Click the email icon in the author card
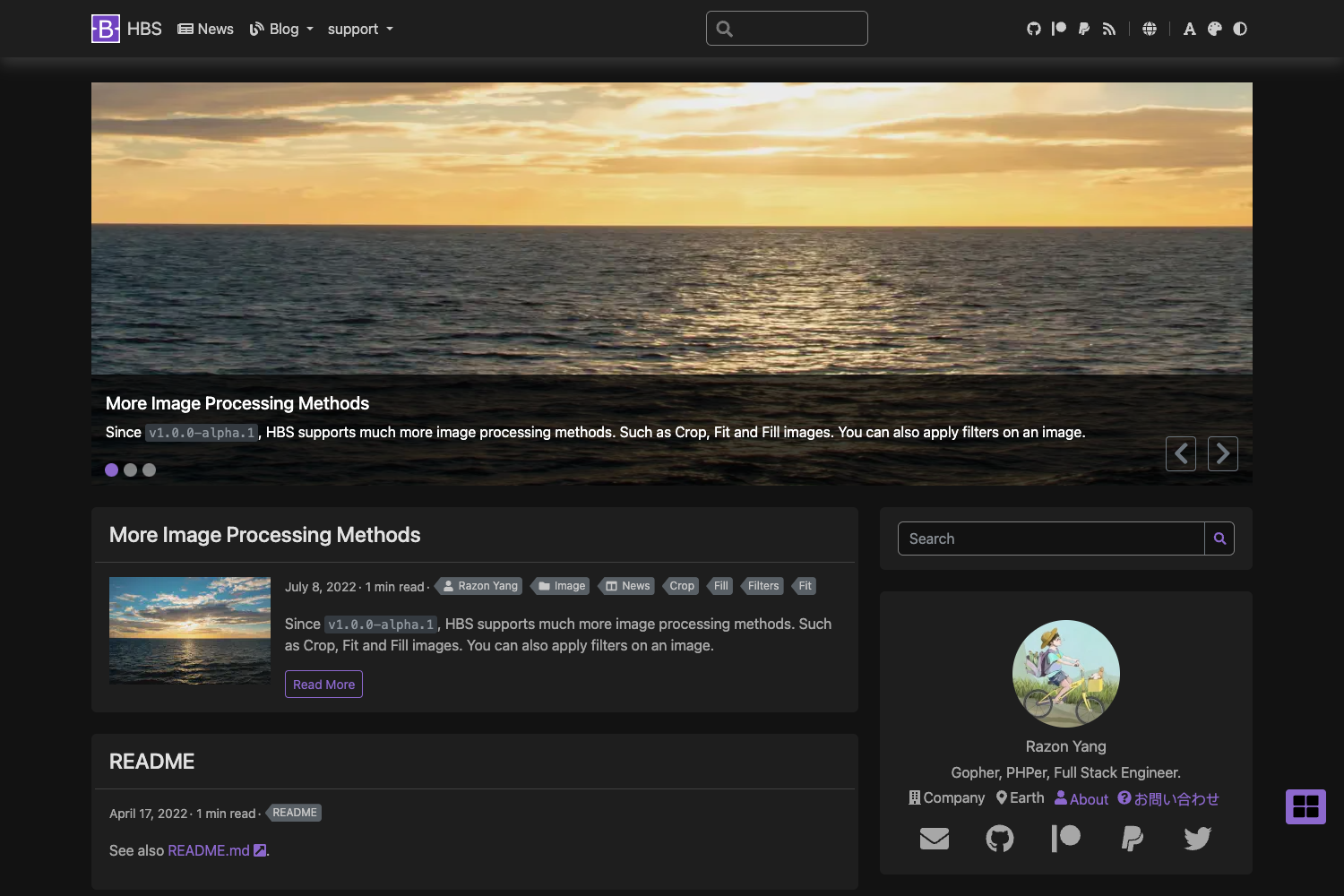Image resolution: width=1344 pixels, height=896 pixels. pos(934,839)
